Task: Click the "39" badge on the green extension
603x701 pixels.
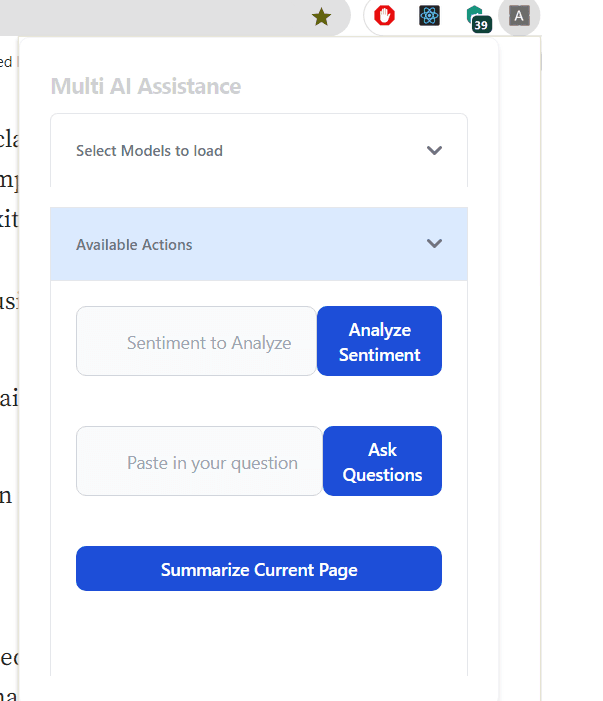Action: pos(481,24)
